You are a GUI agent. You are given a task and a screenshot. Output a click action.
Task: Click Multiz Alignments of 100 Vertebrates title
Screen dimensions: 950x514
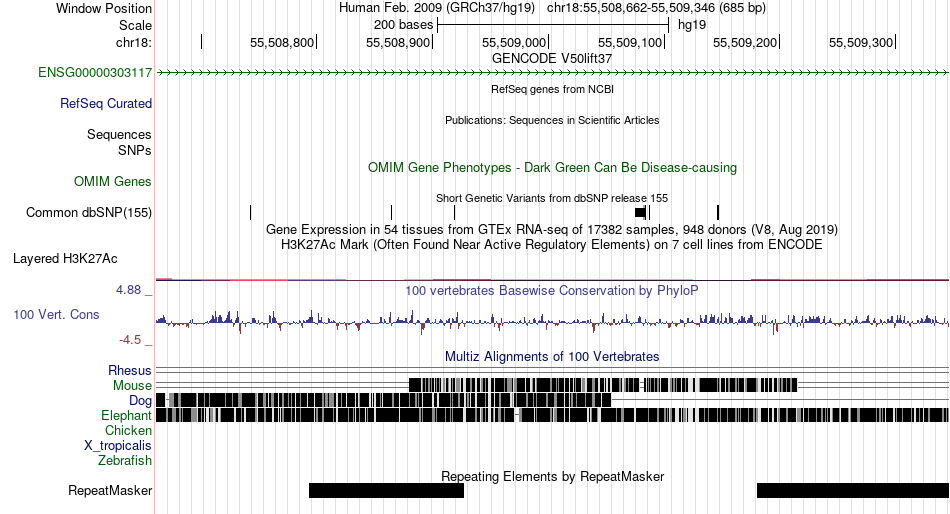552,356
